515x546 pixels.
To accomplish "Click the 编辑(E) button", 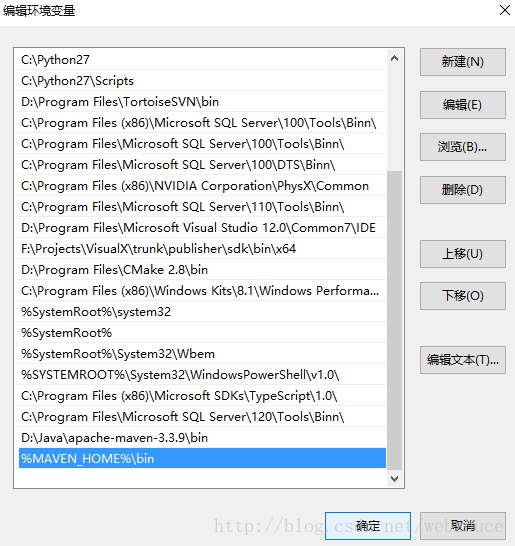I will 462,105.
